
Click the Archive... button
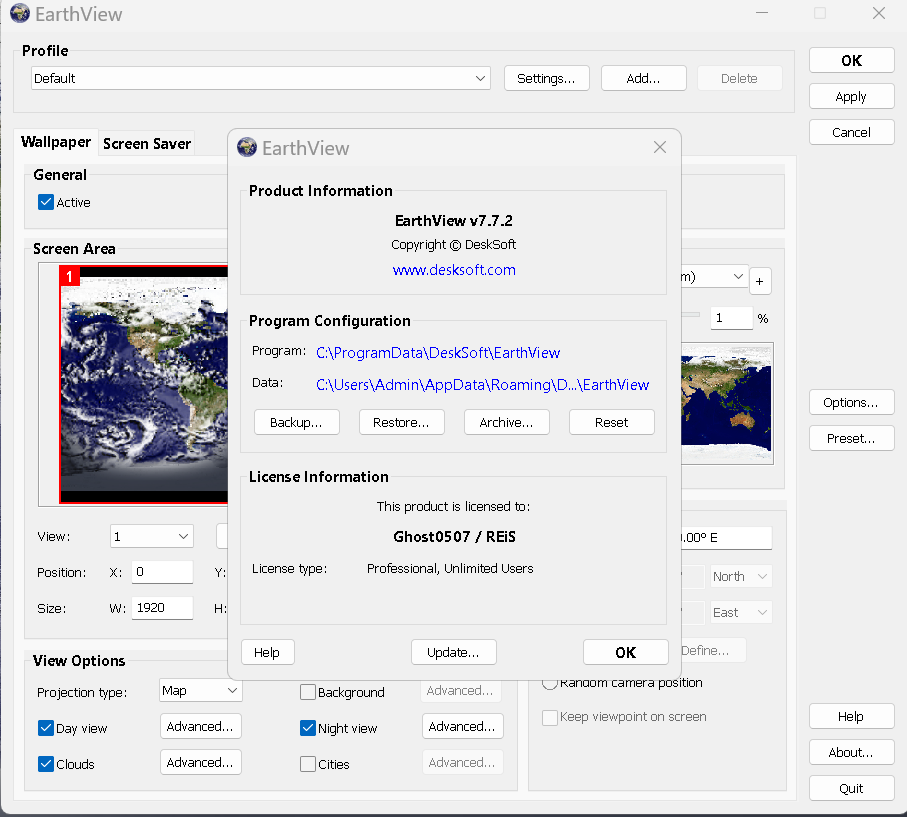507,422
